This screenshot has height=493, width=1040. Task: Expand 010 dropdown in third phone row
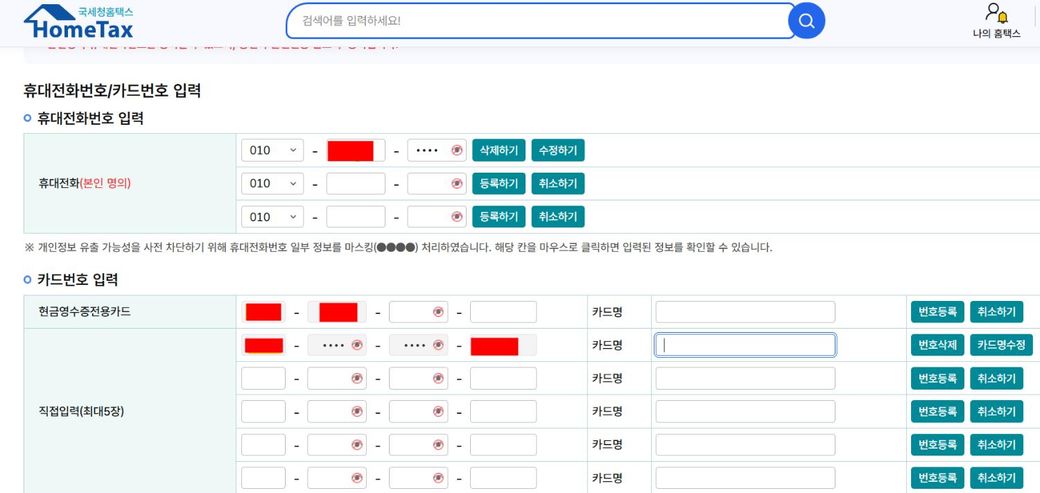click(272, 217)
